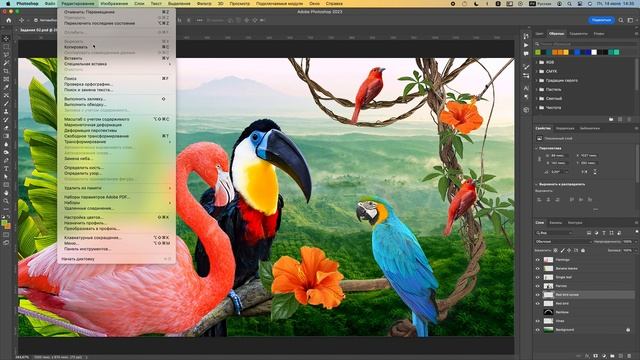Image resolution: width=640 pixels, height=360 pixels.
Task: Open the 'Изображение' menu in menu bar
Action: (x=114, y=3)
